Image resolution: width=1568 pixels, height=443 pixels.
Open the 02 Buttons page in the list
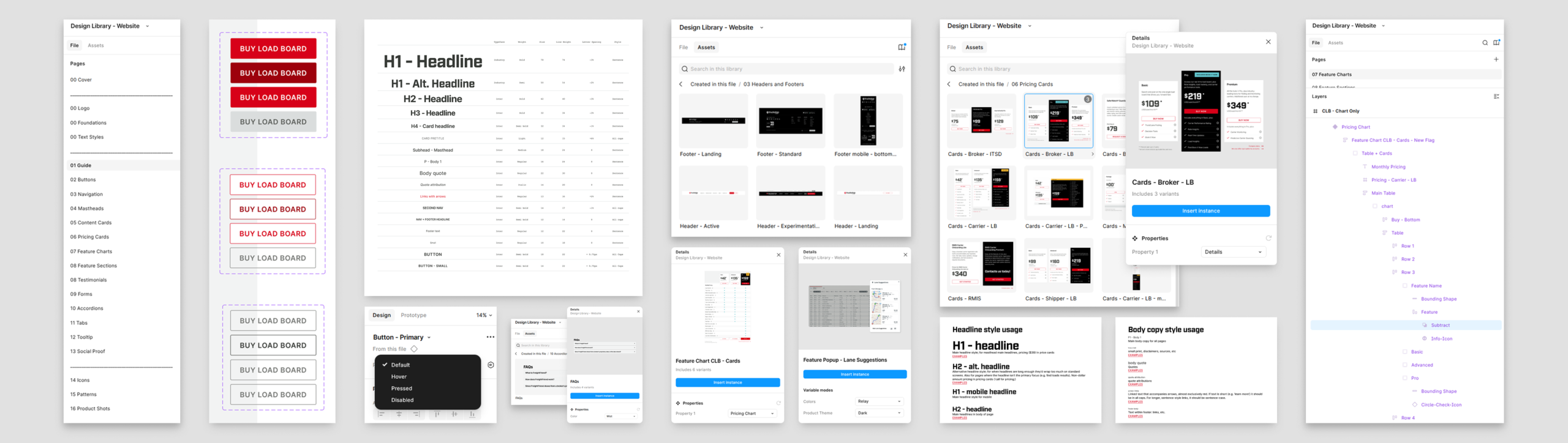tap(83, 180)
